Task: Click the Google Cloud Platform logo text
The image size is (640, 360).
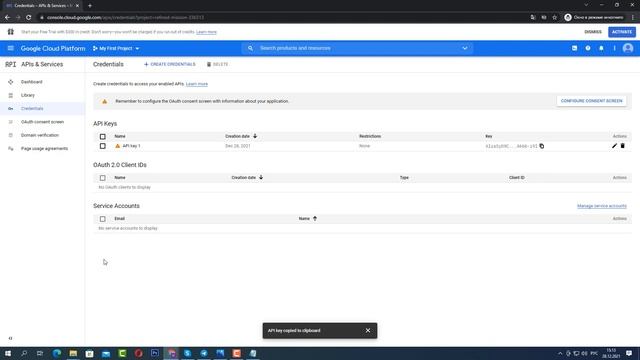Action: (x=53, y=48)
